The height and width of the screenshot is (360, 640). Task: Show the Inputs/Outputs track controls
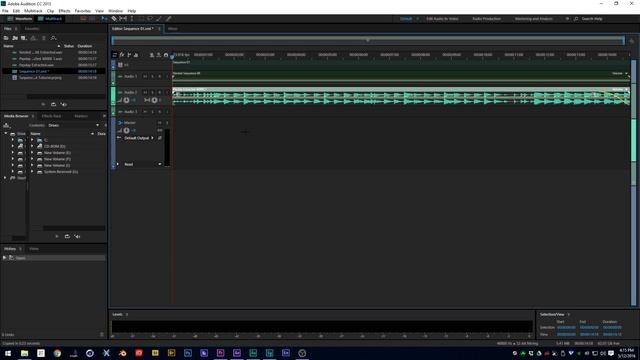pos(115,55)
